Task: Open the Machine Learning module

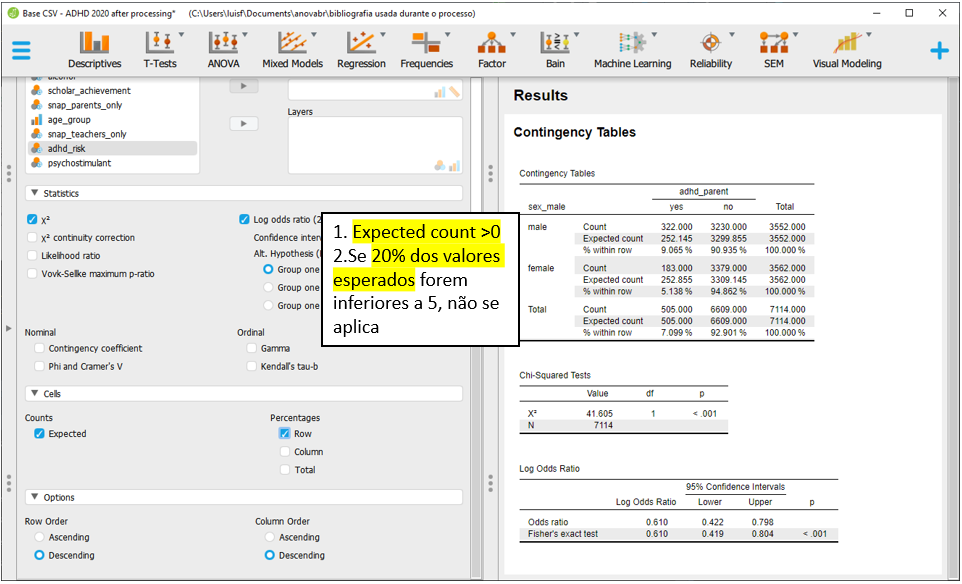Action: tap(632, 50)
